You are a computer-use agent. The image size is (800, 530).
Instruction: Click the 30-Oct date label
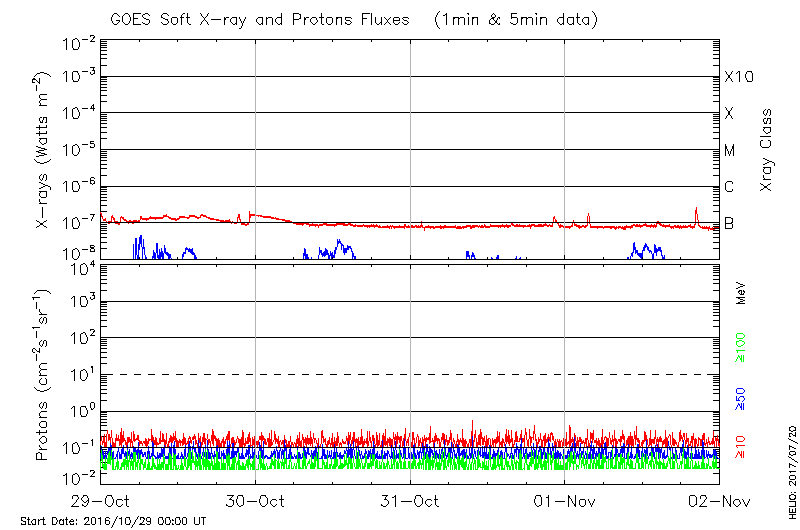coord(255,501)
